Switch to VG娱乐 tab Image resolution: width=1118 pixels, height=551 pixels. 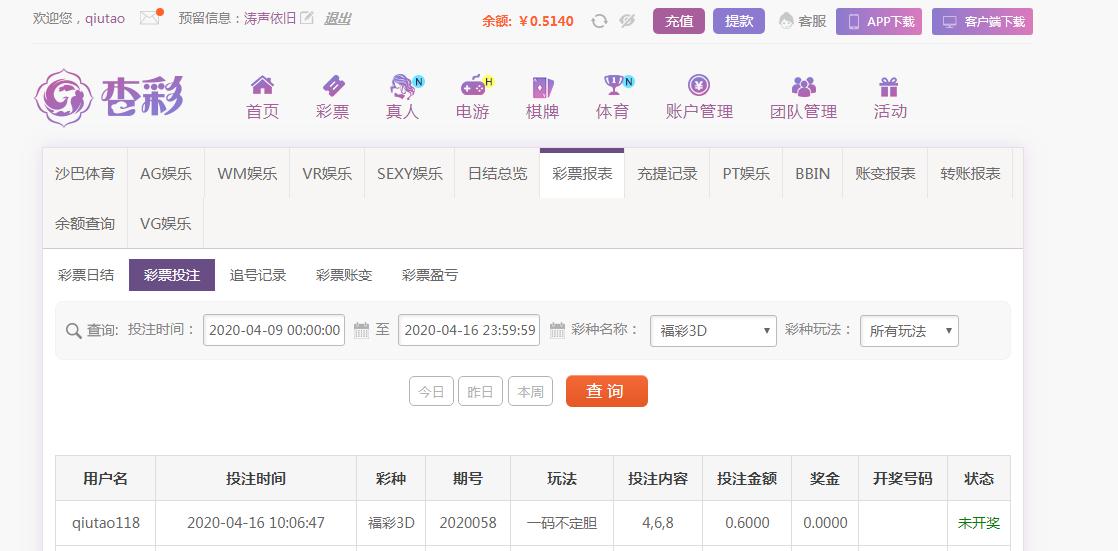(166, 223)
